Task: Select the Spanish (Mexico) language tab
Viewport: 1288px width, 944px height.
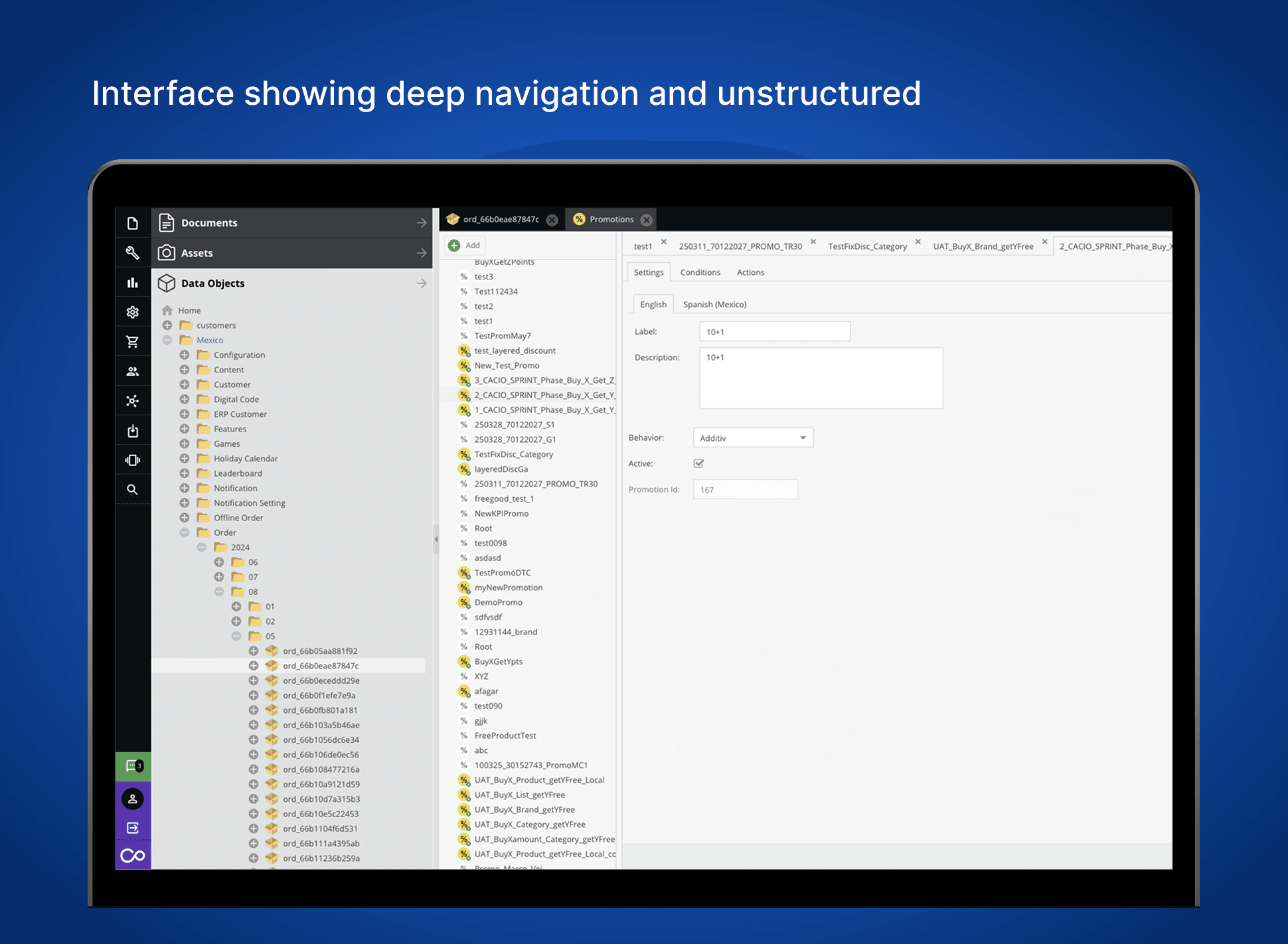Action: pyautogui.click(x=714, y=304)
